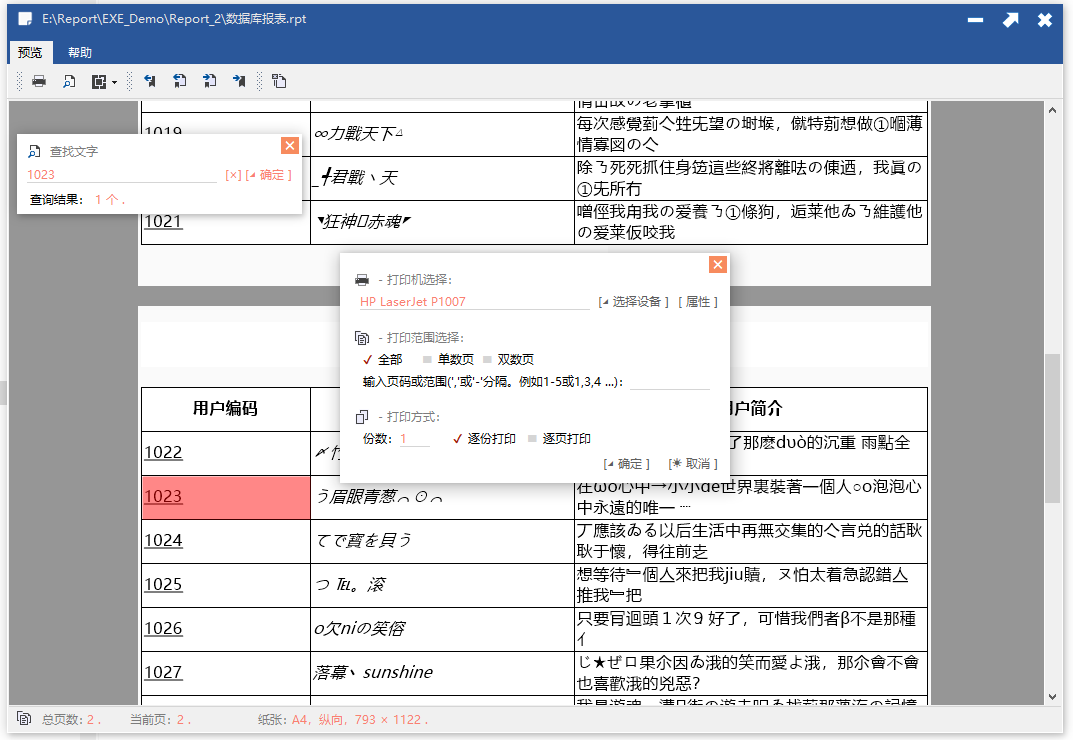Click the 用户编码 column header

(226, 409)
